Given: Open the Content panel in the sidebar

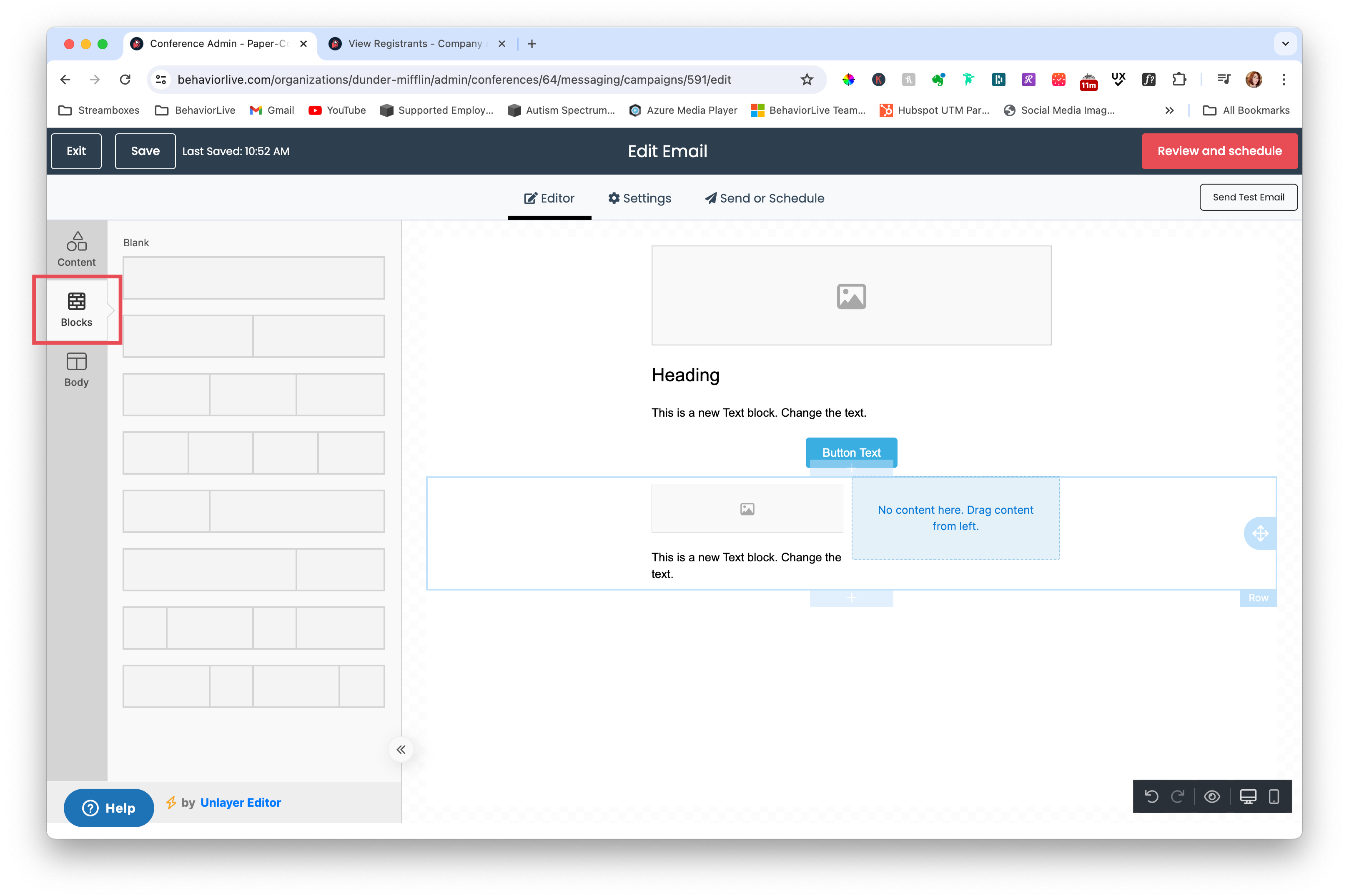Looking at the screenshot, I should (76, 248).
